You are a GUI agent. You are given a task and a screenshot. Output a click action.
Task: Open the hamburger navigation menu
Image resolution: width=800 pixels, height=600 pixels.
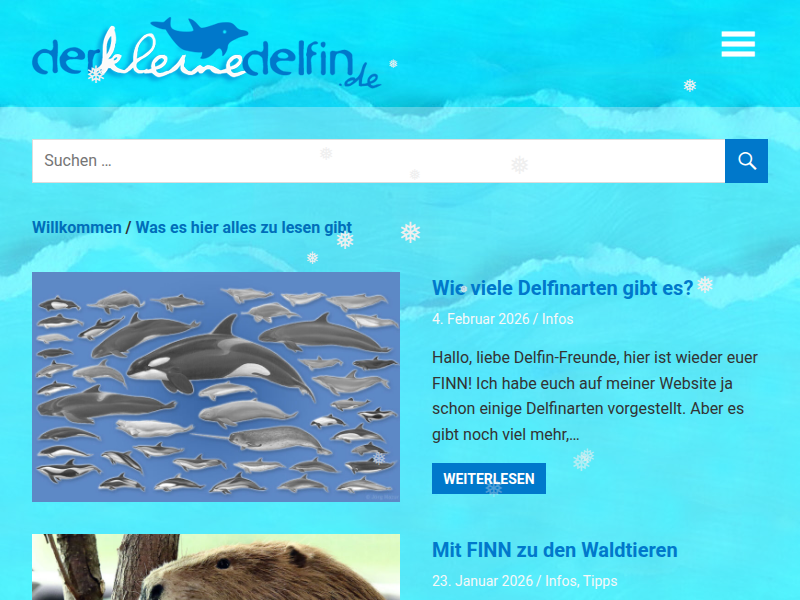[738, 44]
